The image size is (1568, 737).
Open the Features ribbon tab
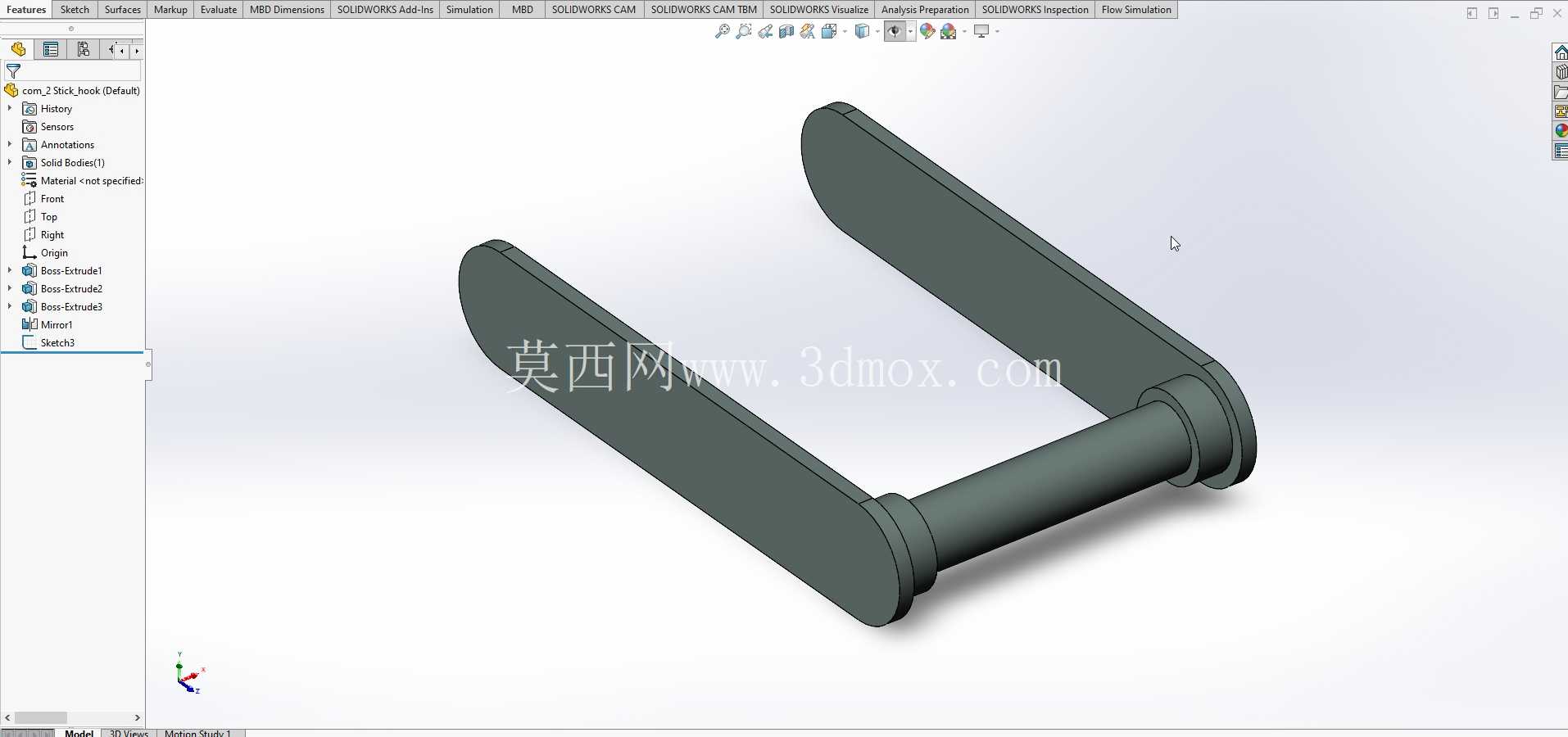[26, 9]
